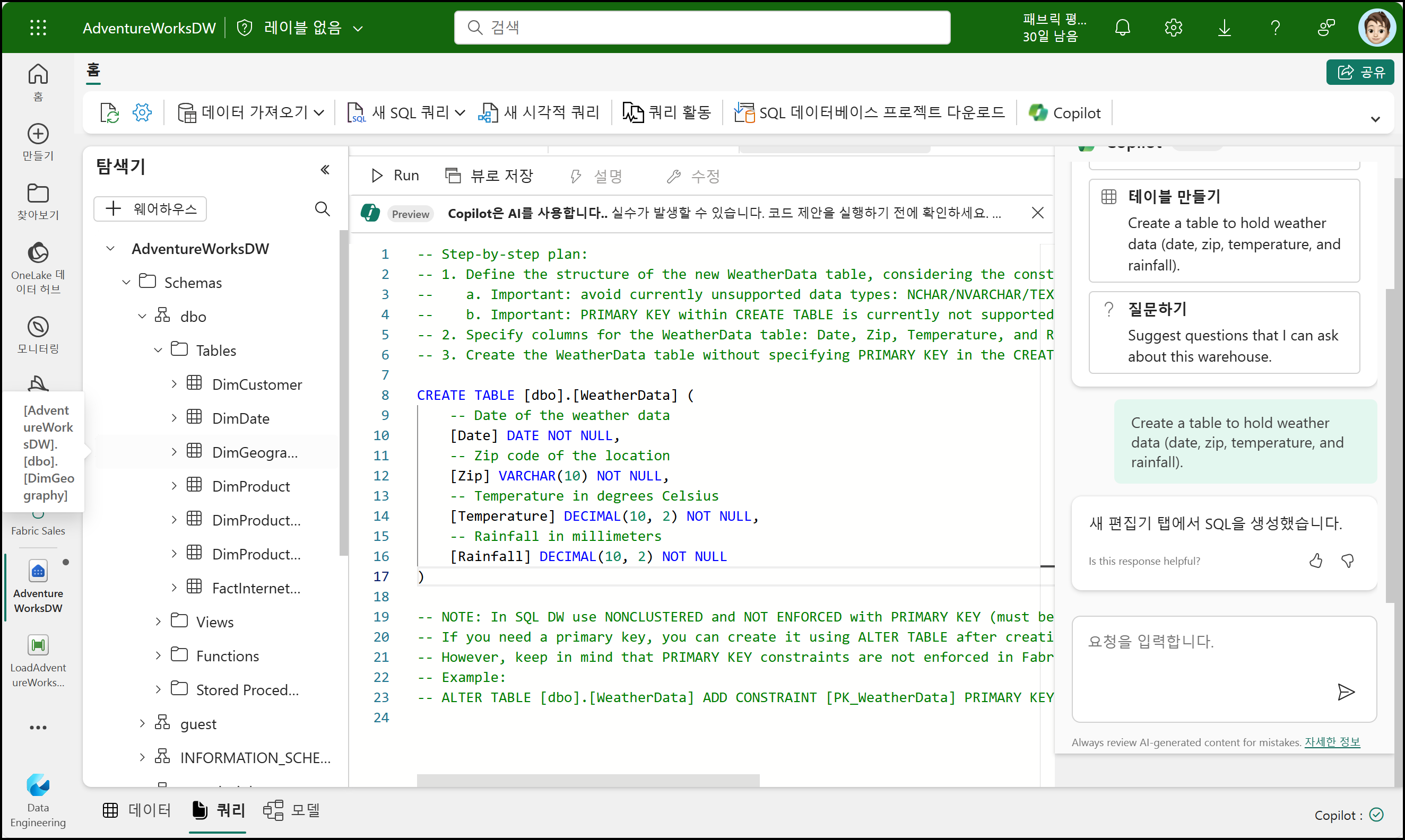Open Get data (데이터 가져오기) dropdown
Screen dimensions: 1405x840
pos(251,112)
